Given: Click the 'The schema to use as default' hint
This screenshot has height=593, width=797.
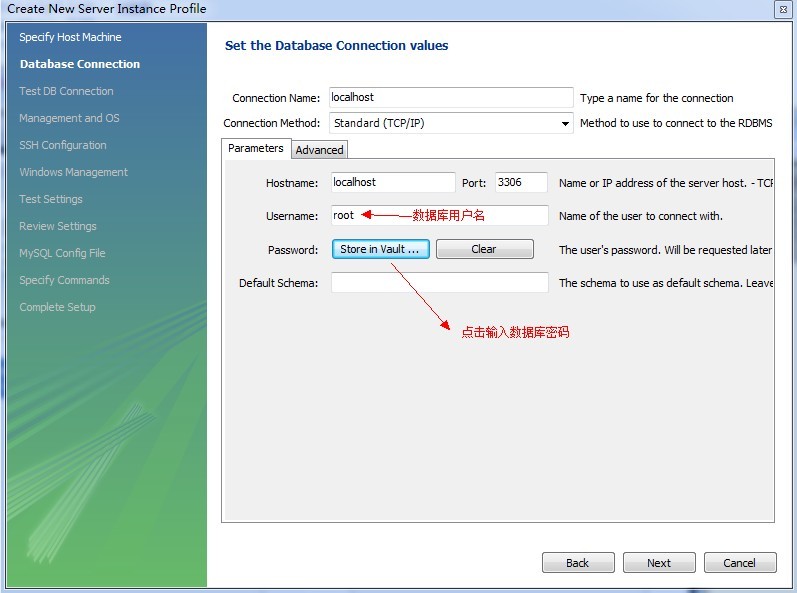Looking at the screenshot, I should click(x=666, y=283).
